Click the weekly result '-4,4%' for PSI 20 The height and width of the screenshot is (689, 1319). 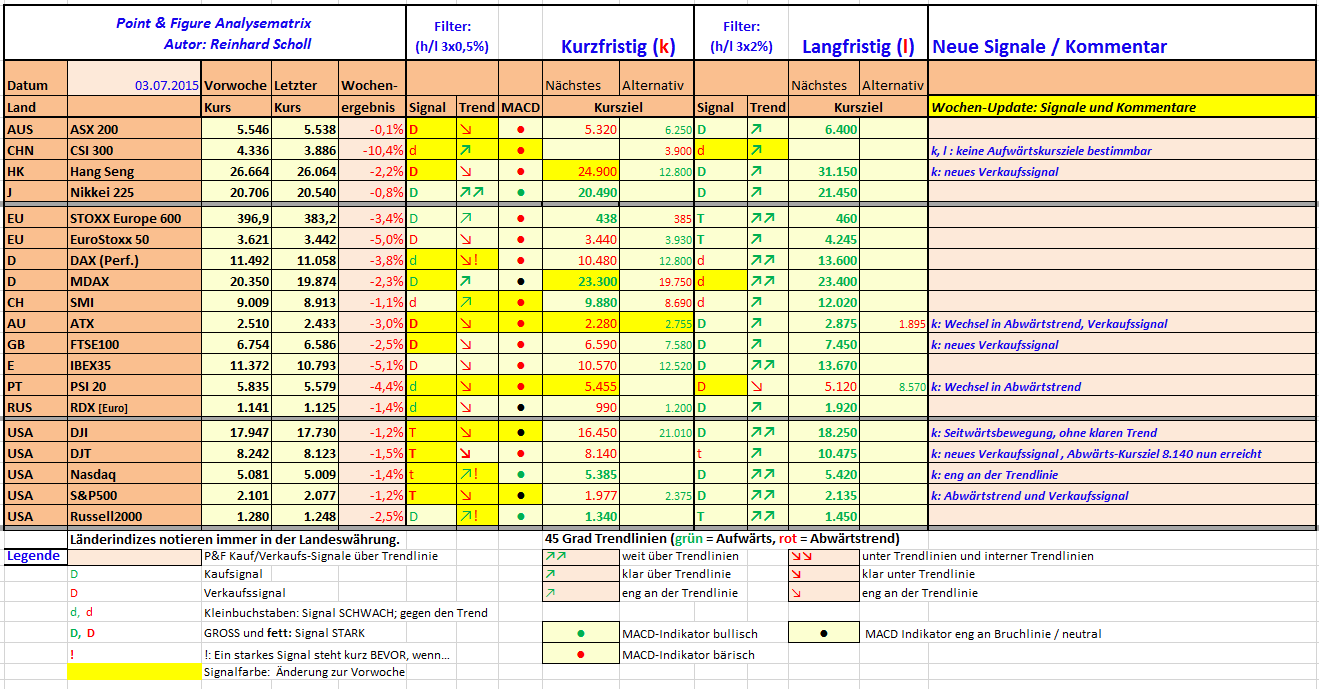point(387,387)
